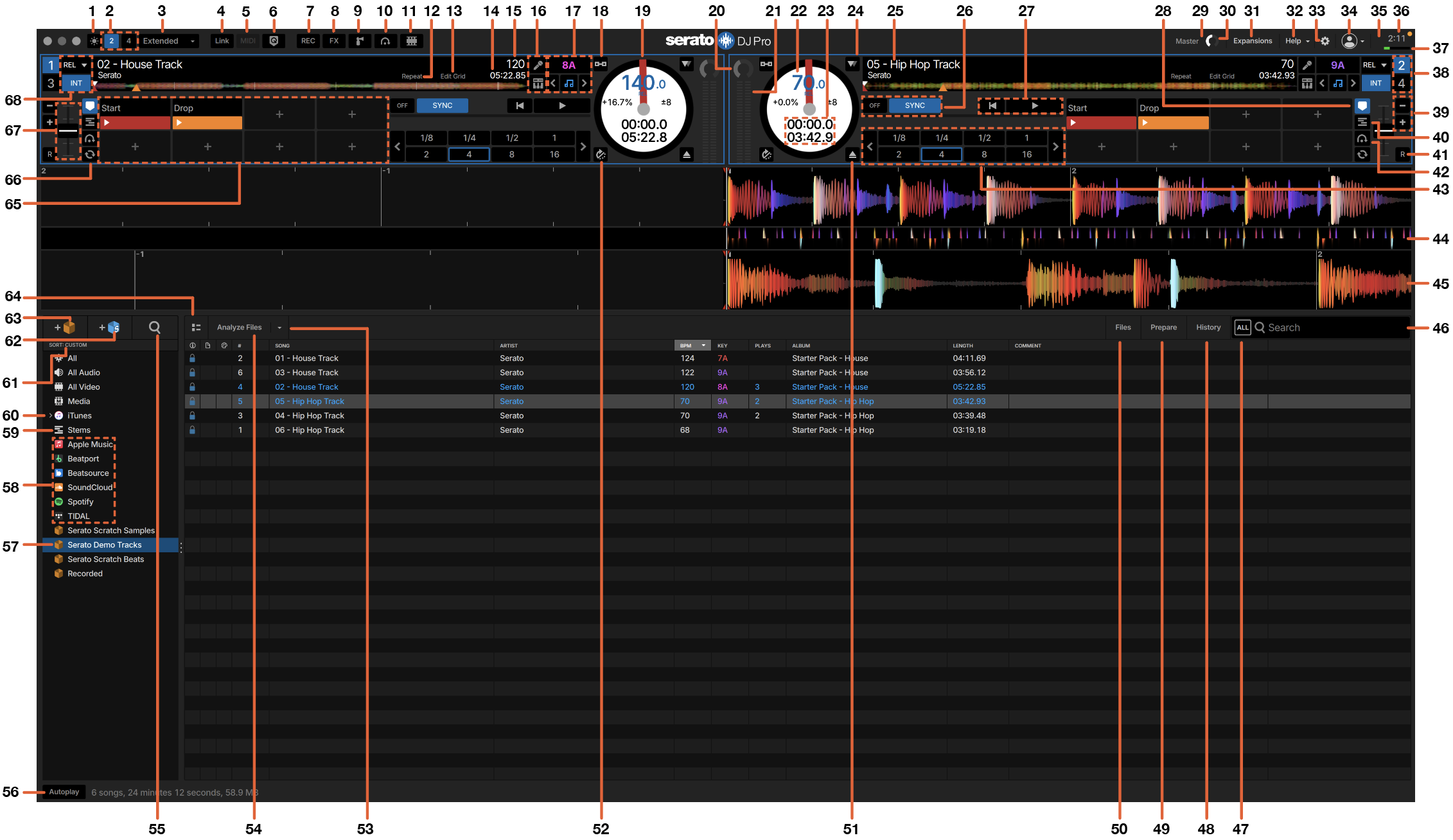Open deck 1 REL mode dropdown

click(x=76, y=65)
